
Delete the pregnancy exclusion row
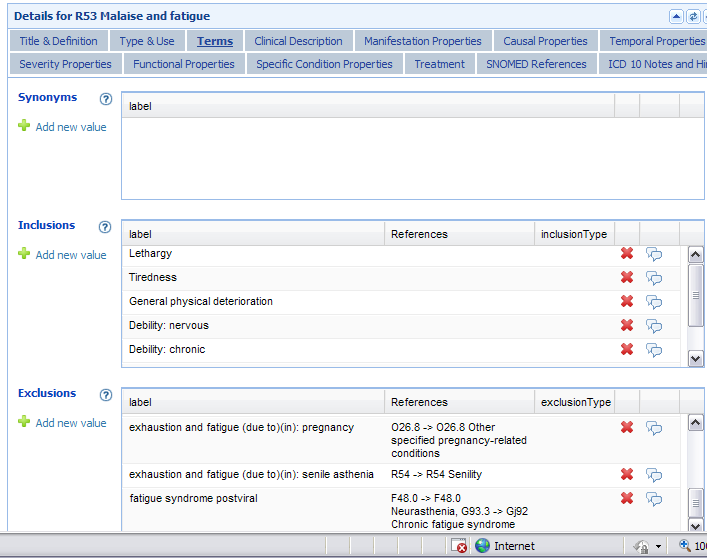click(627, 427)
